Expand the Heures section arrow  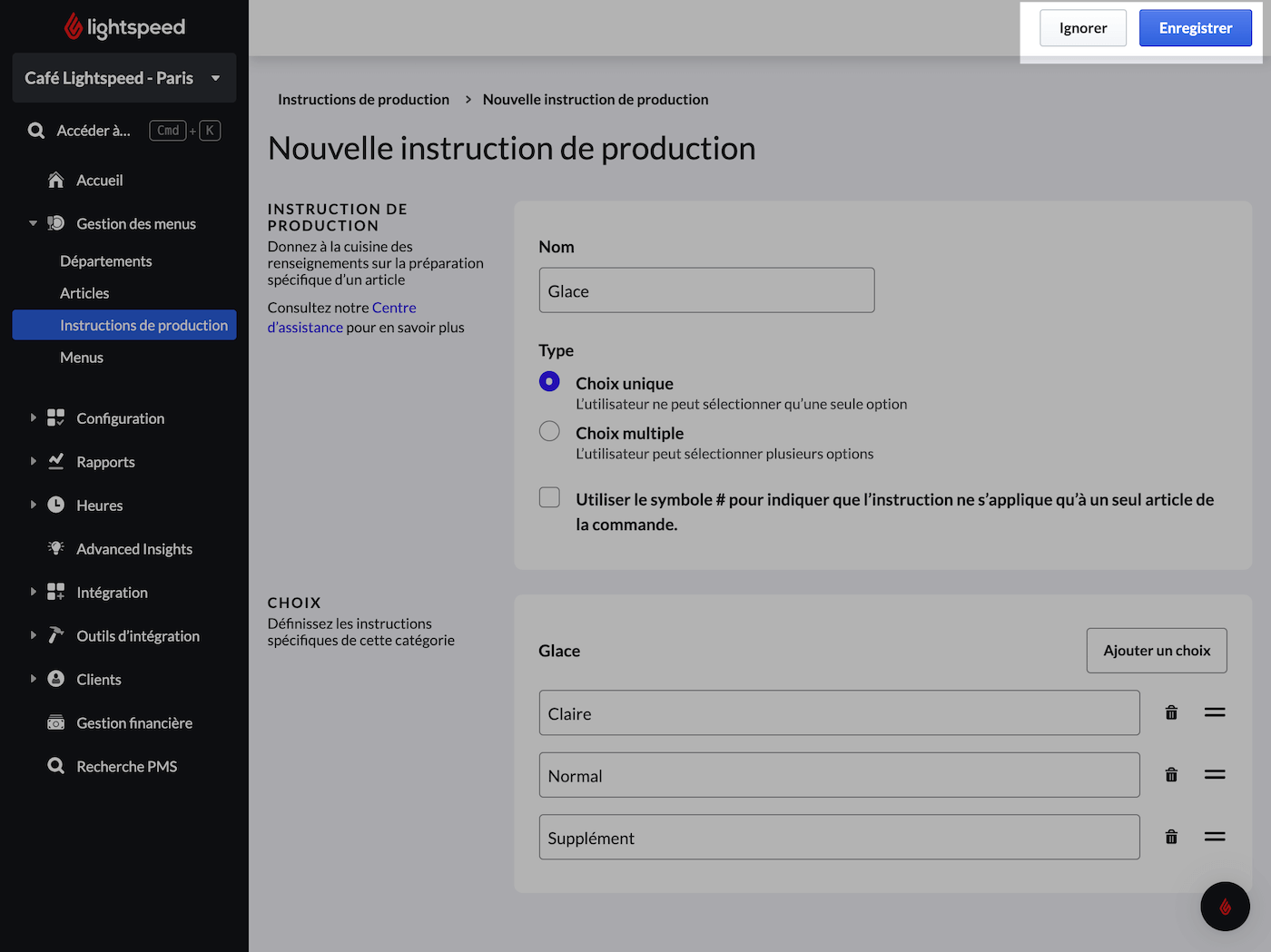[x=34, y=505]
